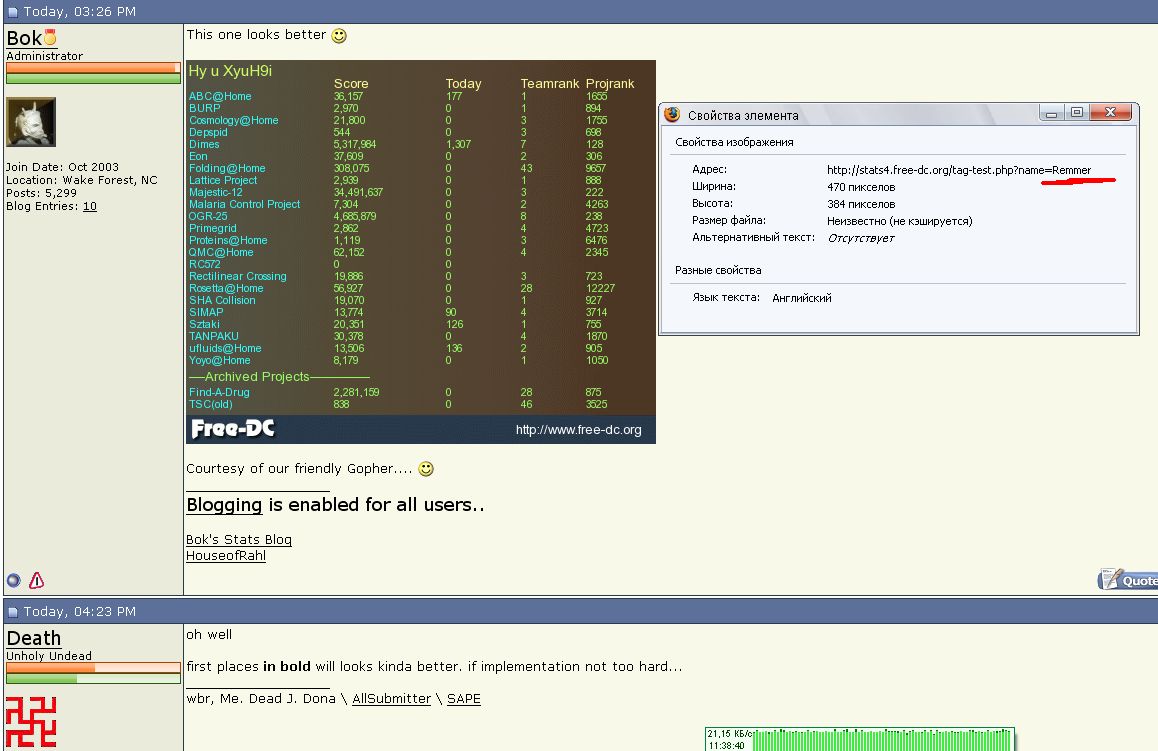Click the 'Join Date: Oct 2003' text
Image resolution: width=1158 pixels, height=751 pixels.
coord(62,167)
